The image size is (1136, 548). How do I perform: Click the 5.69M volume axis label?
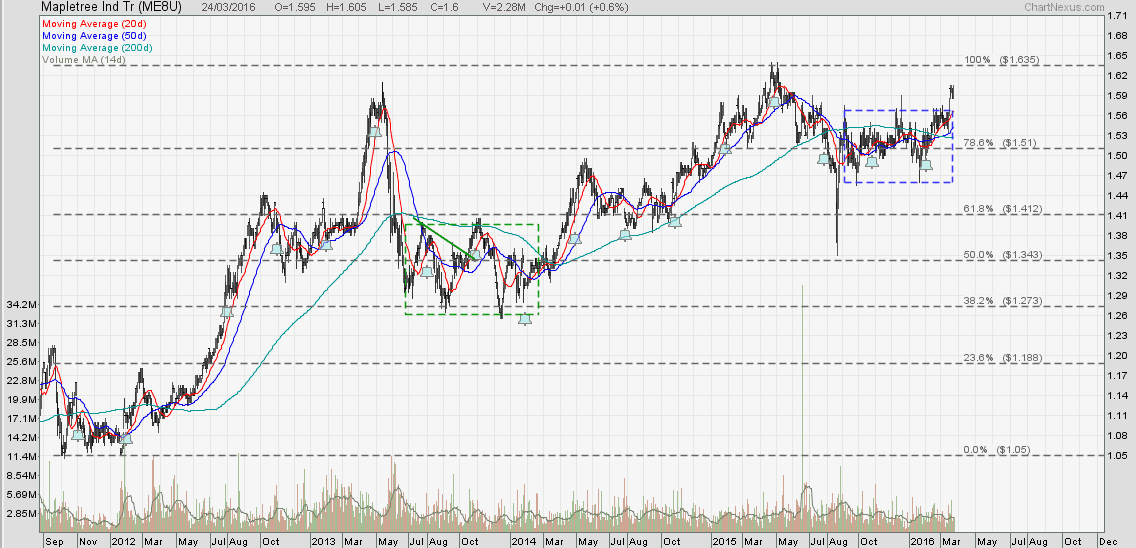pos(20,495)
